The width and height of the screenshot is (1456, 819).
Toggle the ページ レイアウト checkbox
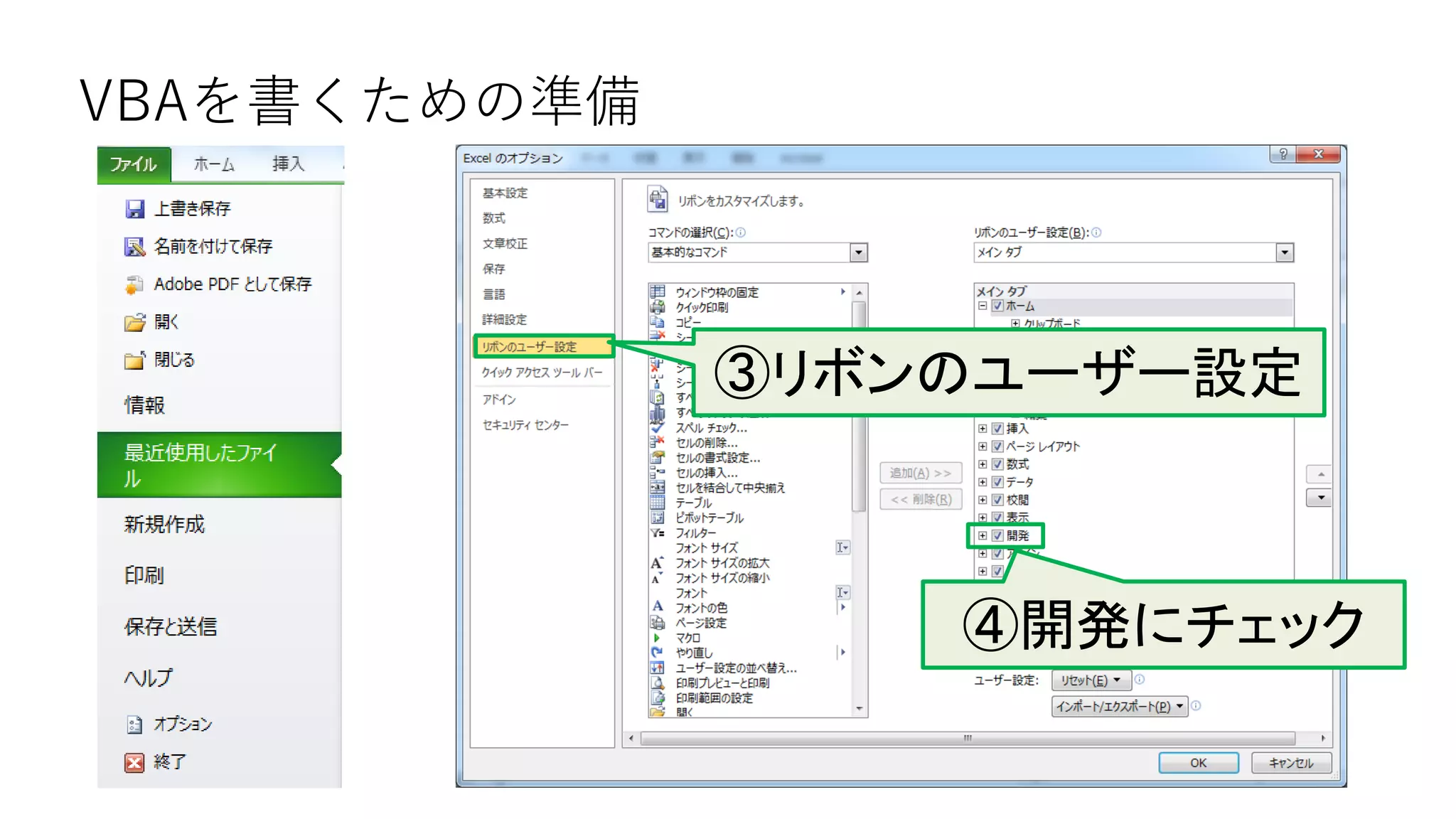click(997, 446)
